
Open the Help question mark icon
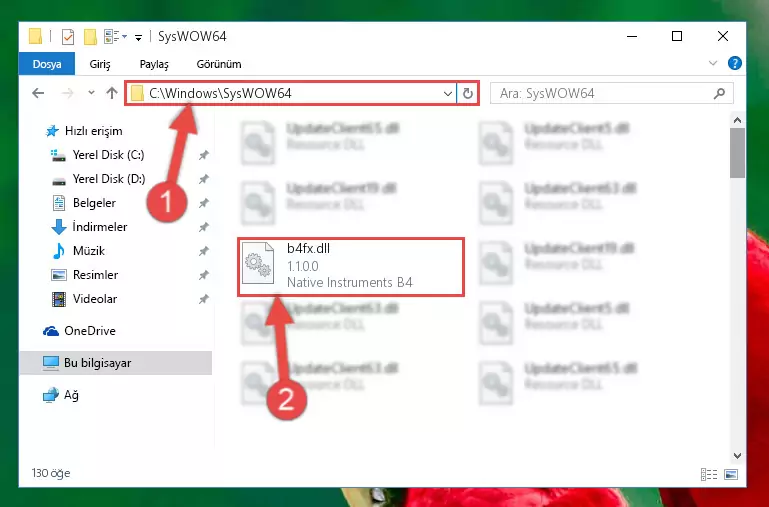tap(734, 63)
